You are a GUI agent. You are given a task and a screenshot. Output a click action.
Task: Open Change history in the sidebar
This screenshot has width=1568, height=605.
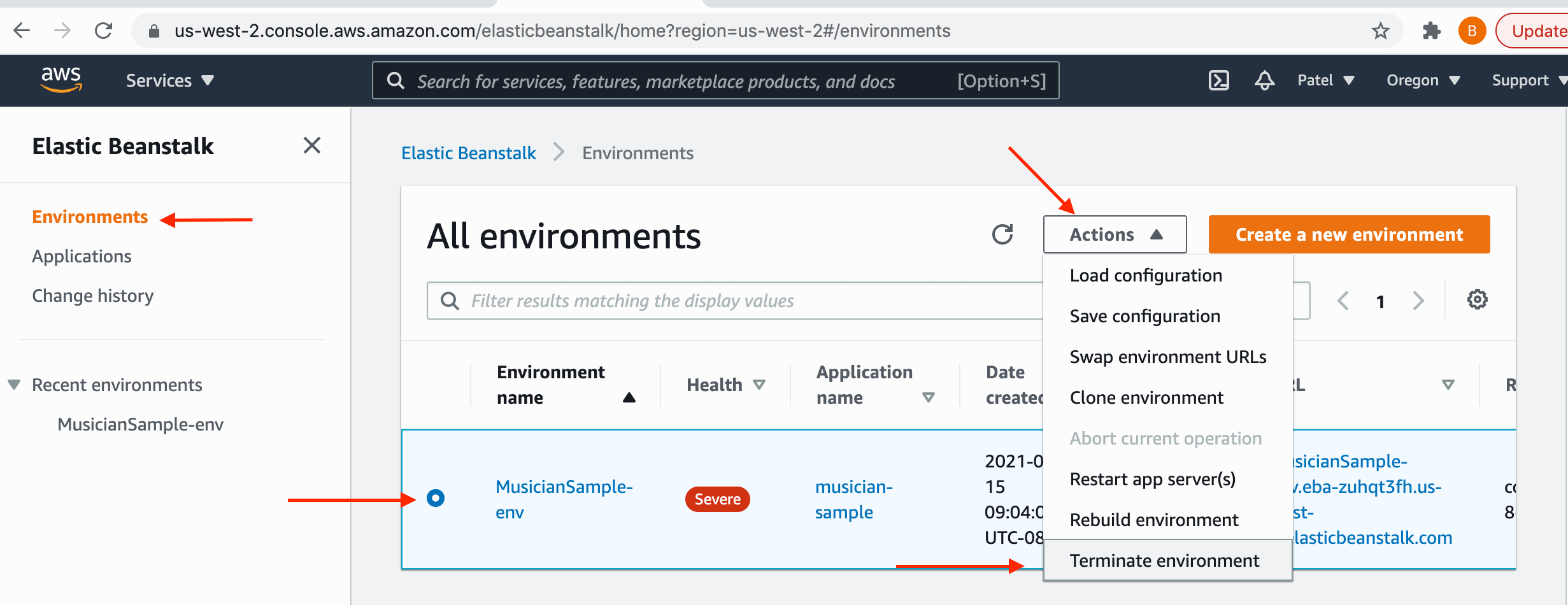point(93,296)
